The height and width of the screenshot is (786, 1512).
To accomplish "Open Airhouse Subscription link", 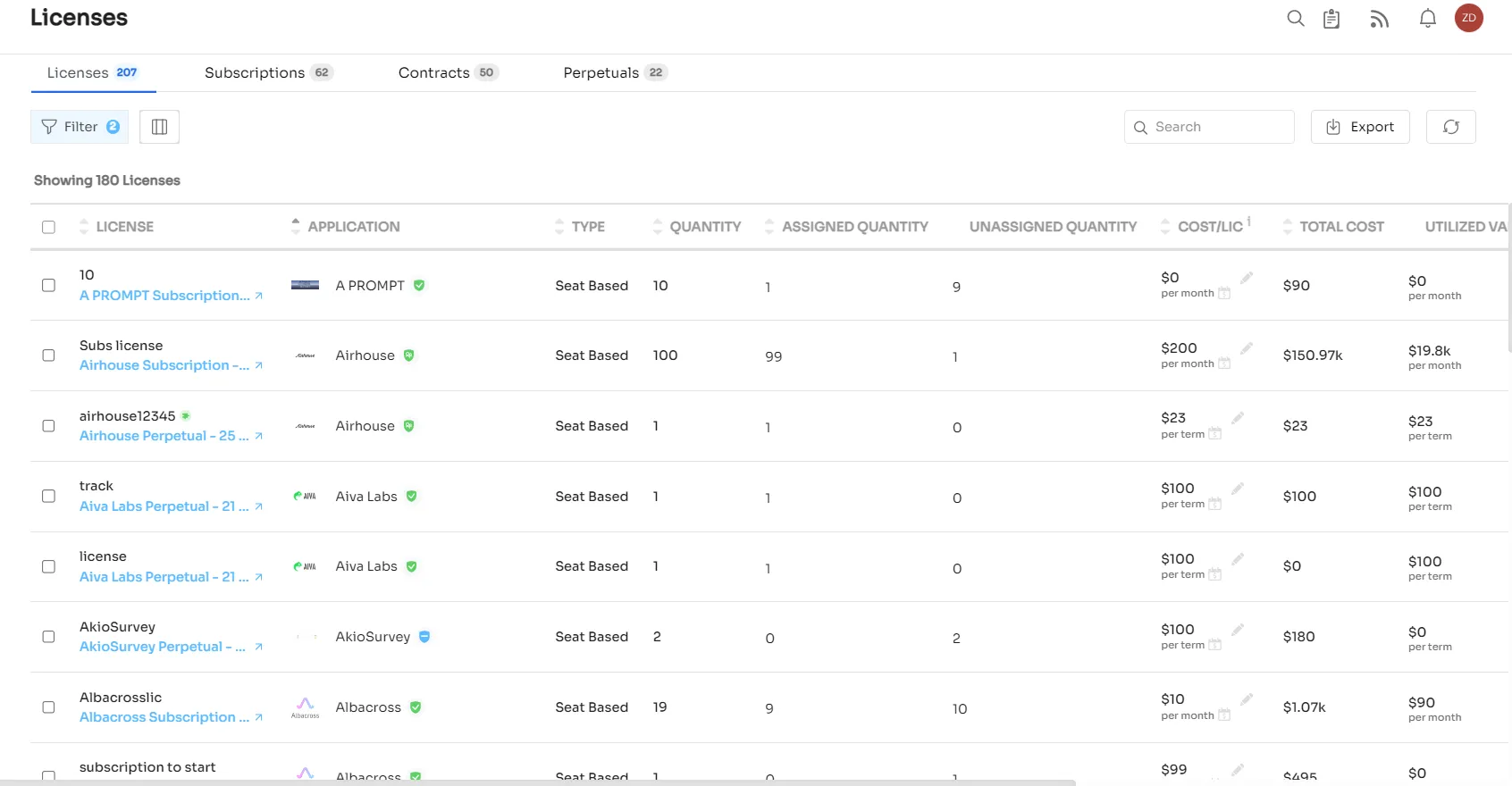I will click(164, 365).
